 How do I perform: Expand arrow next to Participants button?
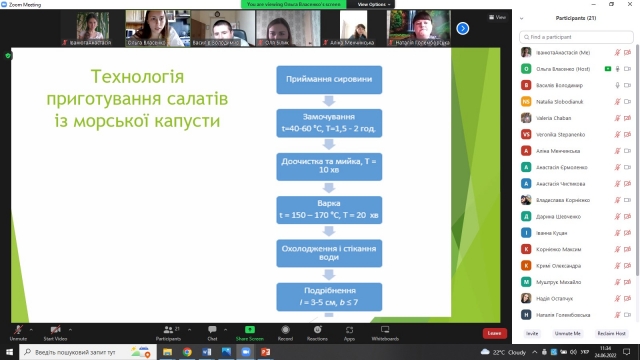point(189,329)
